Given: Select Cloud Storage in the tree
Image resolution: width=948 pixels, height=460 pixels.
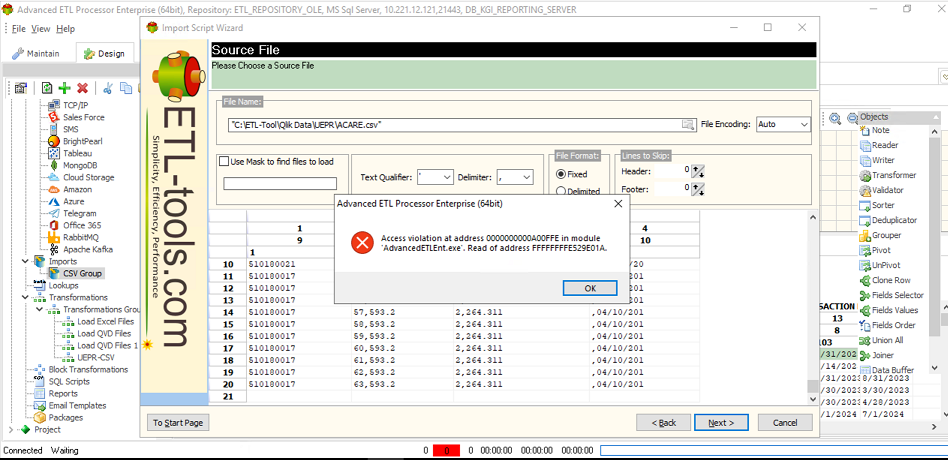Looking at the screenshot, I should tap(88, 177).
